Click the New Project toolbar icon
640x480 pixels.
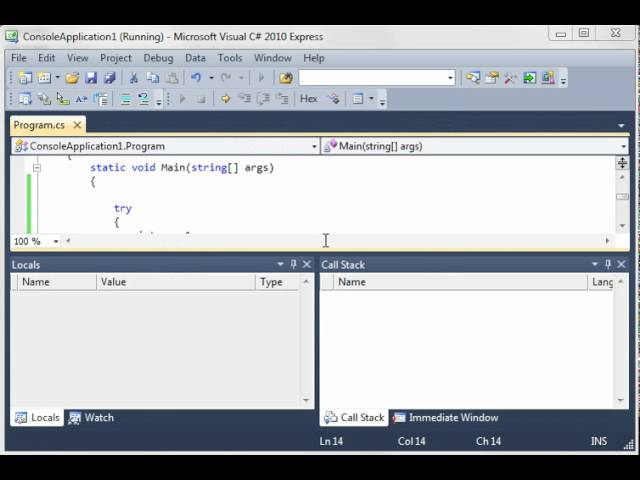[25, 78]
